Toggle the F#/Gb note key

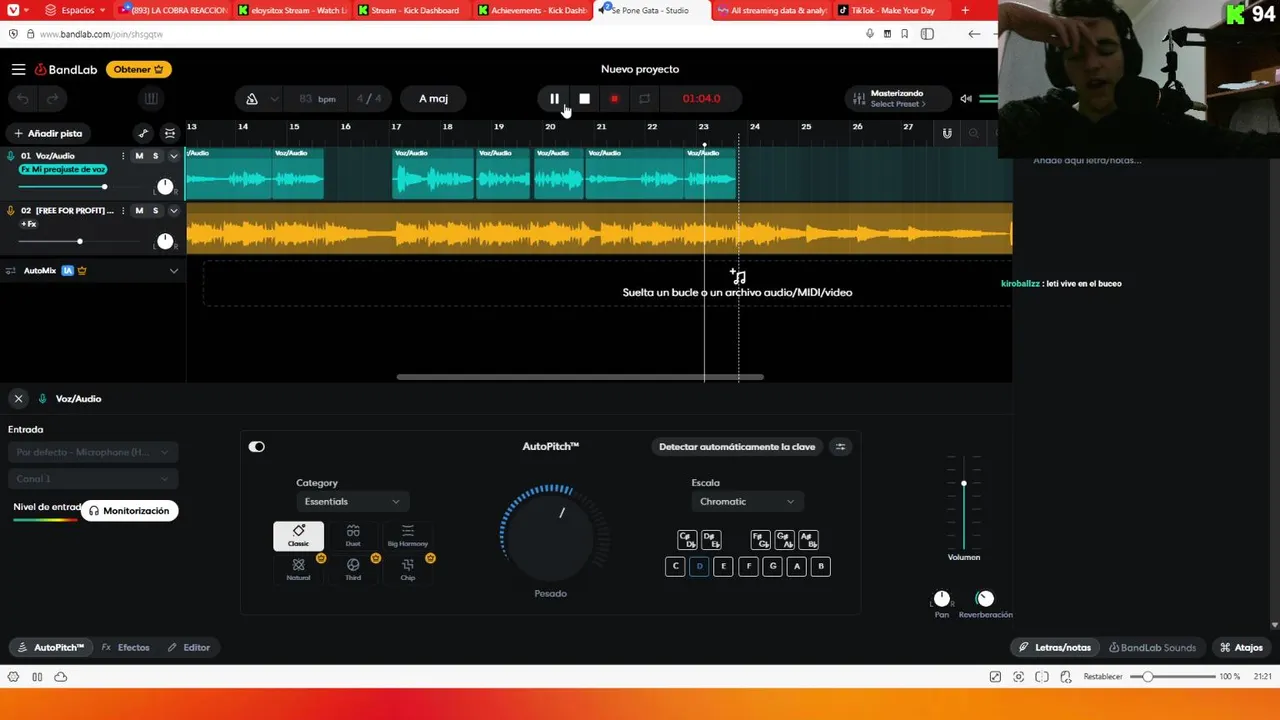point(760,540)
